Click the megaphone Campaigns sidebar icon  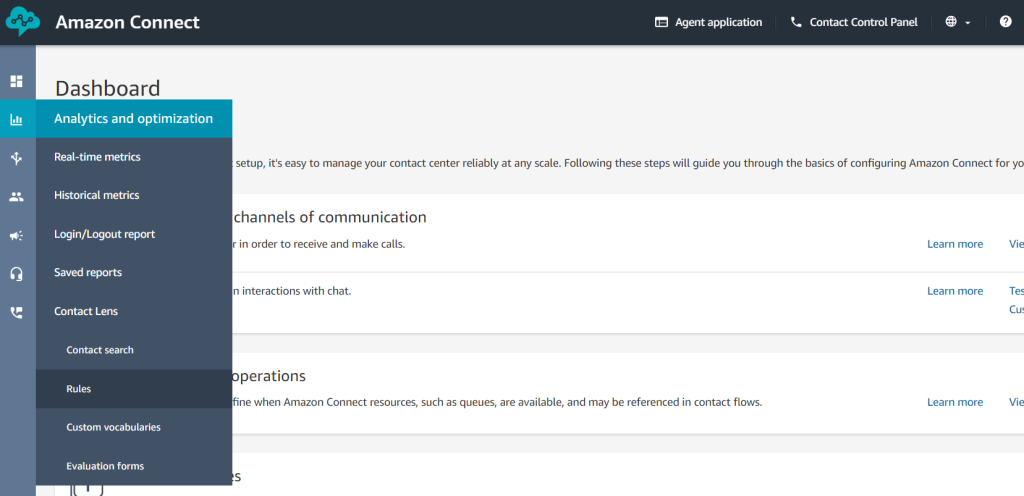(16, 236)
